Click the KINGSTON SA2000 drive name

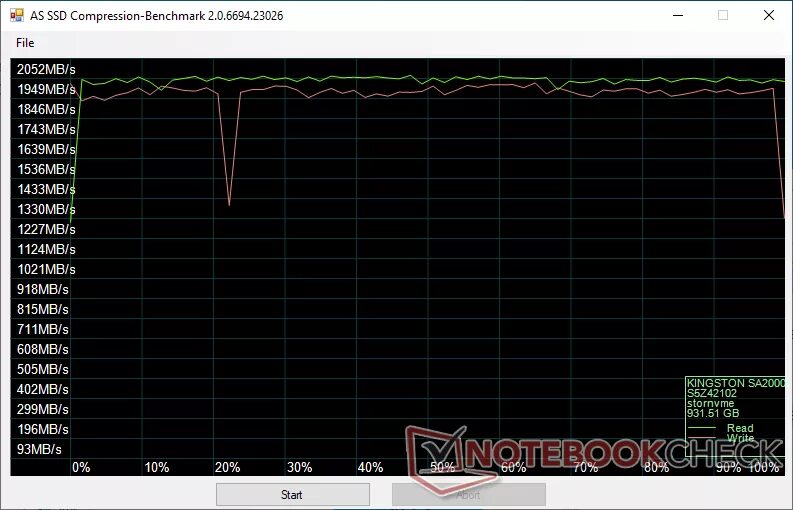point(736,383)
